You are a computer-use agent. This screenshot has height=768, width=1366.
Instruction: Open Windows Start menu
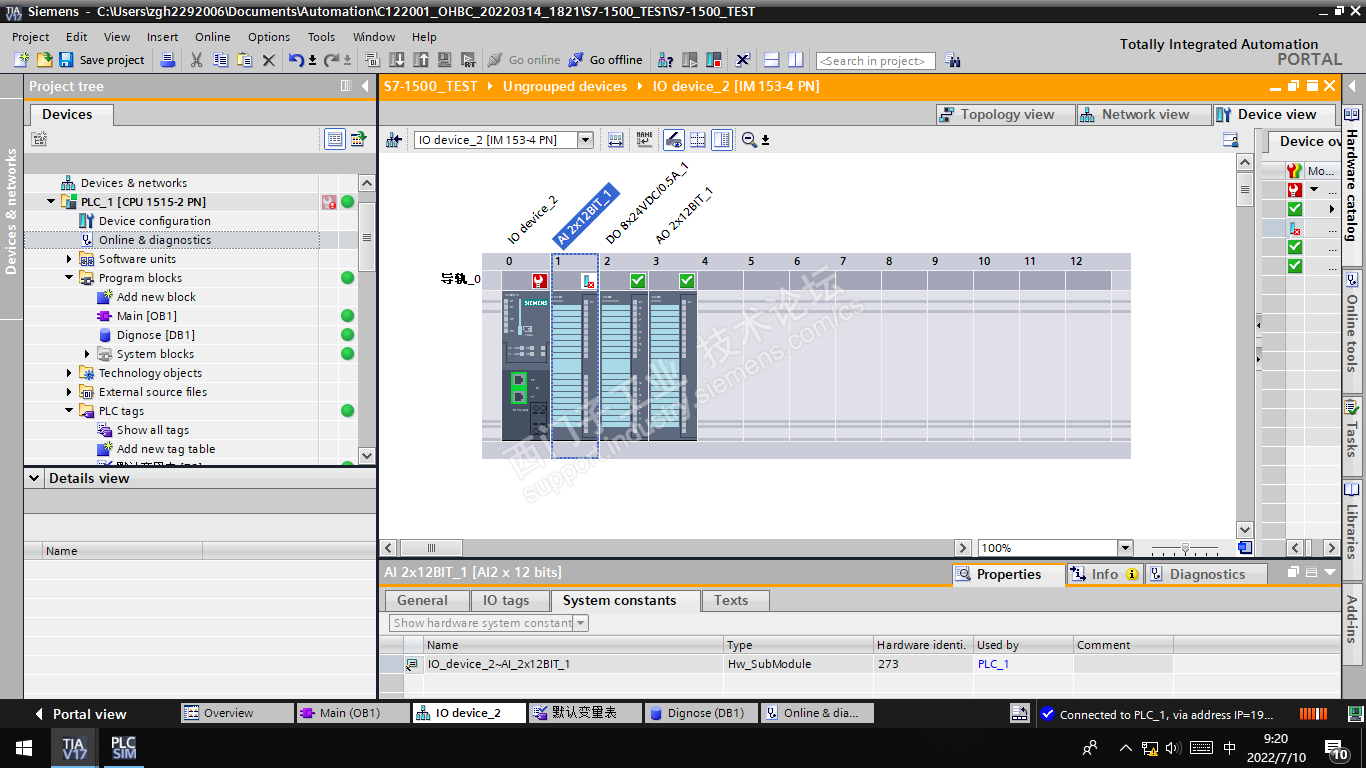click(24, 748)
